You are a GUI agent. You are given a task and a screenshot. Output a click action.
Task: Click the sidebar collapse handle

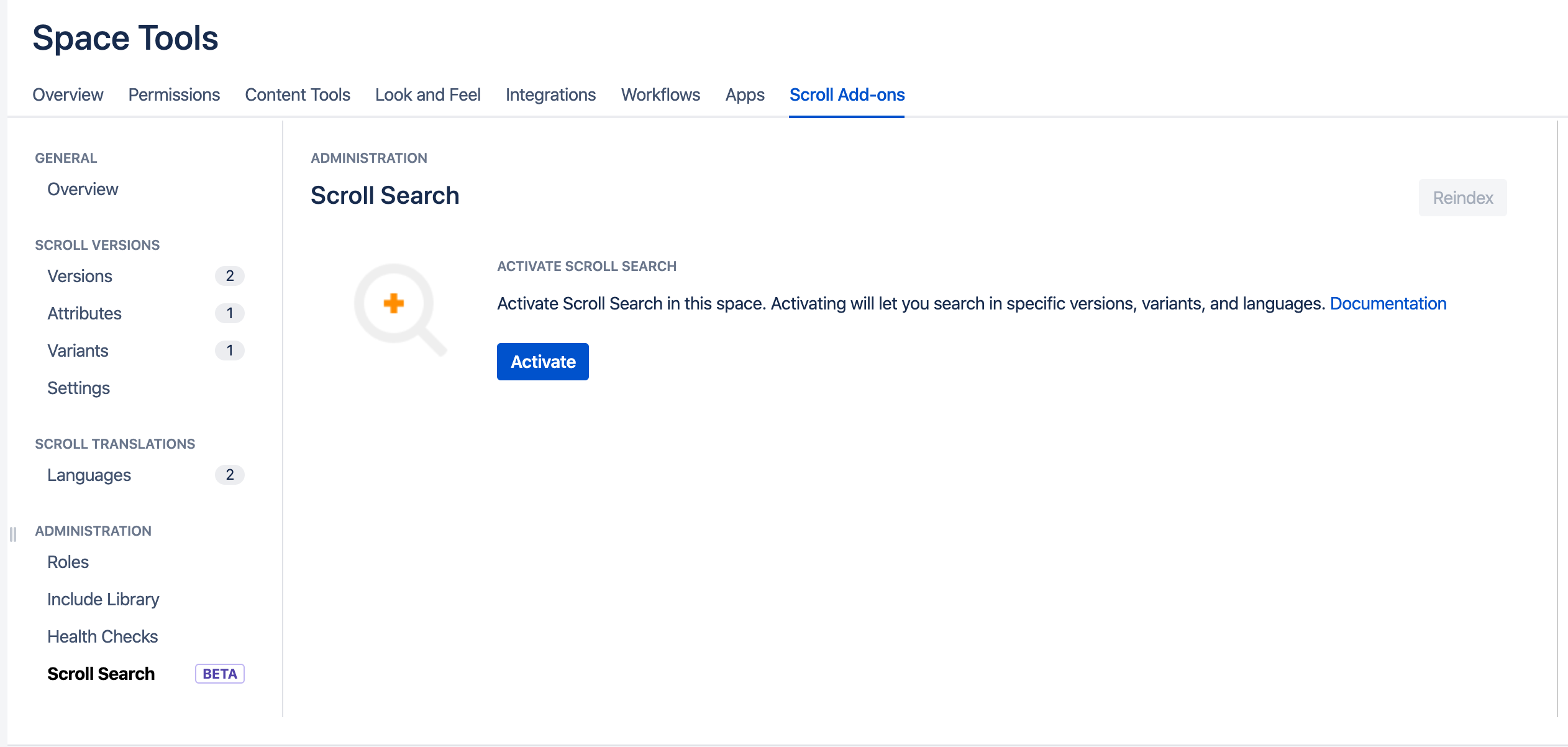(13, 534)
